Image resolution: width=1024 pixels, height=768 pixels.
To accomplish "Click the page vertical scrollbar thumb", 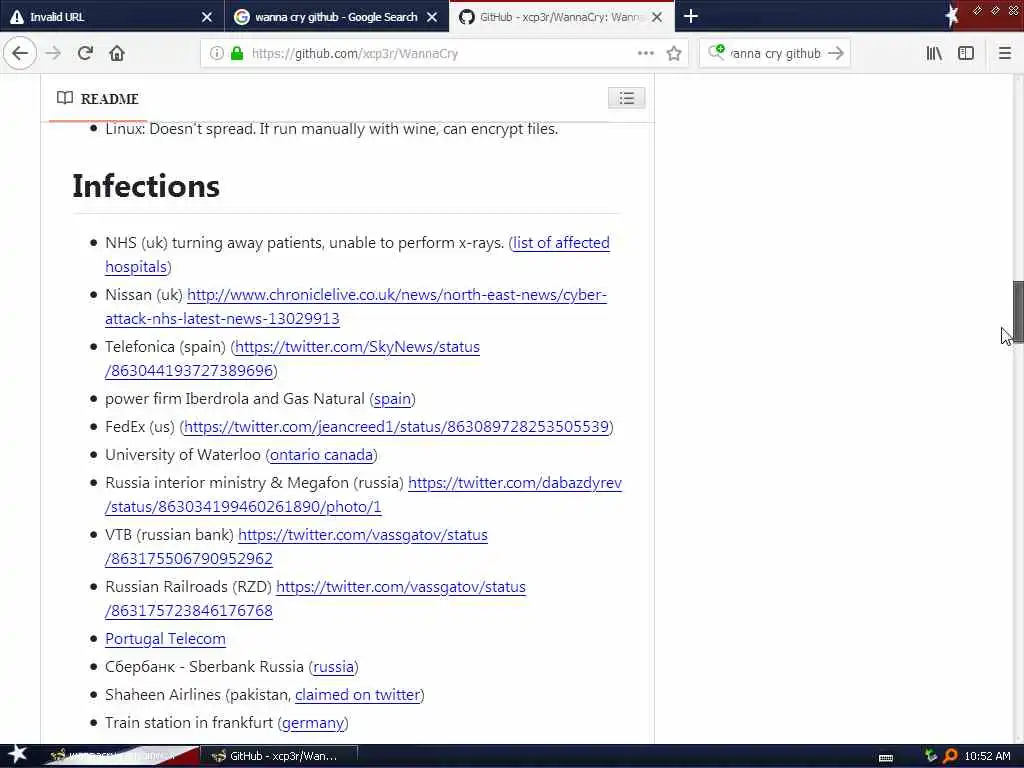I will [x=1017, y=312].
